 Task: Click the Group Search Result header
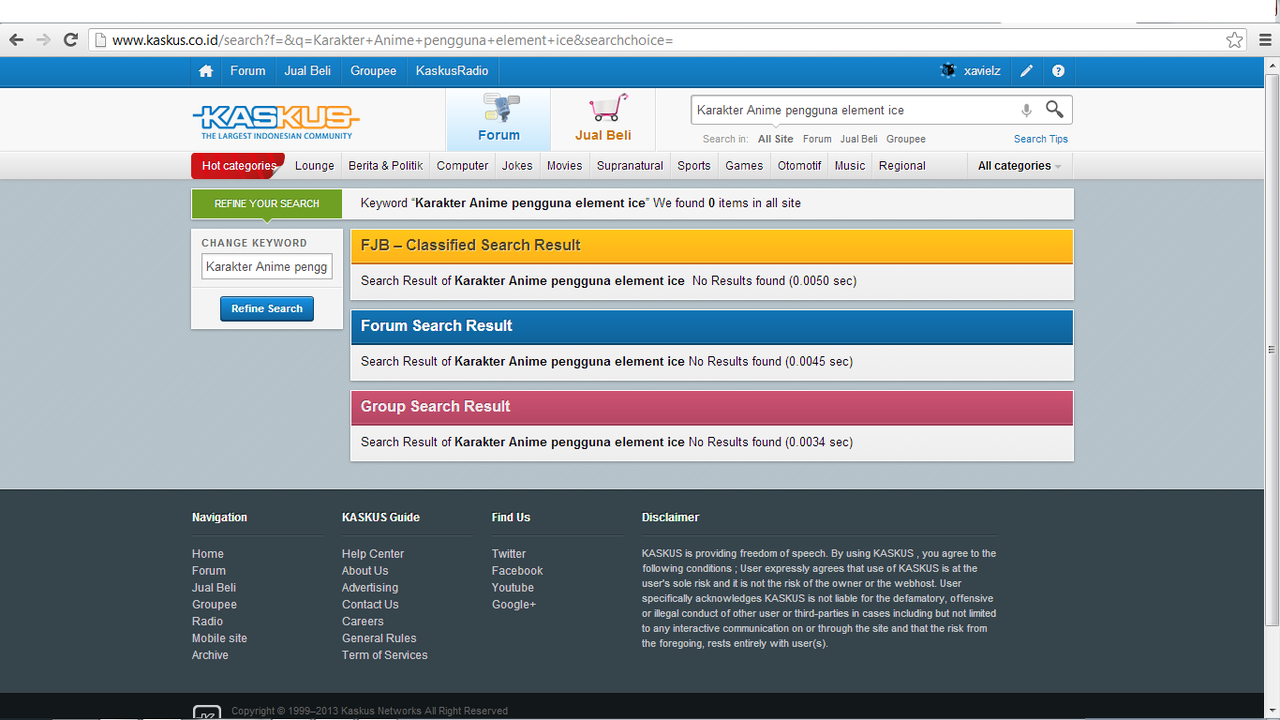click(x=712, y=406)
